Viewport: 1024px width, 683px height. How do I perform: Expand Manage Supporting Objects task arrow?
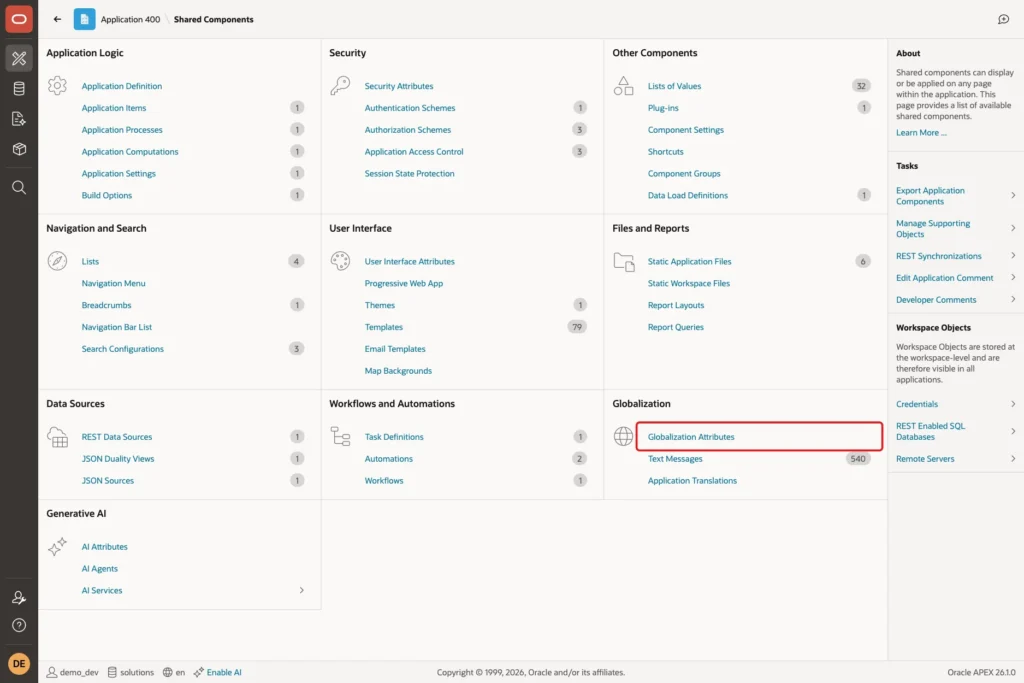(x=1013, y=228)
